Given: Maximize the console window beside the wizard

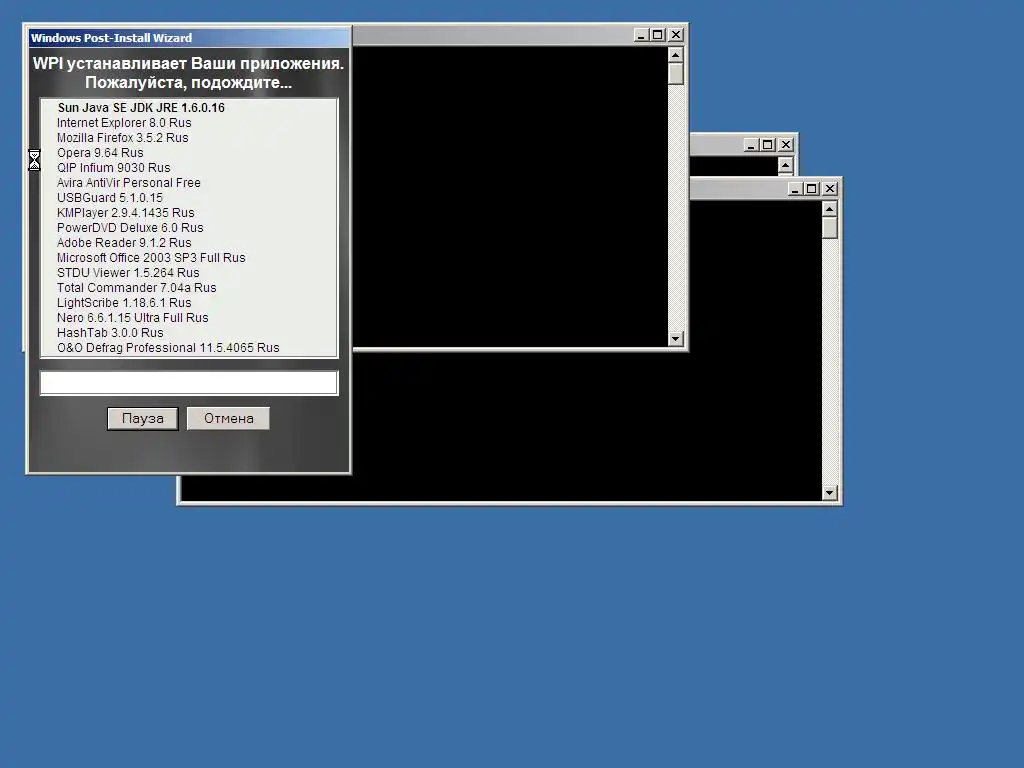Looking at the screenshot, I should [658, 35].
